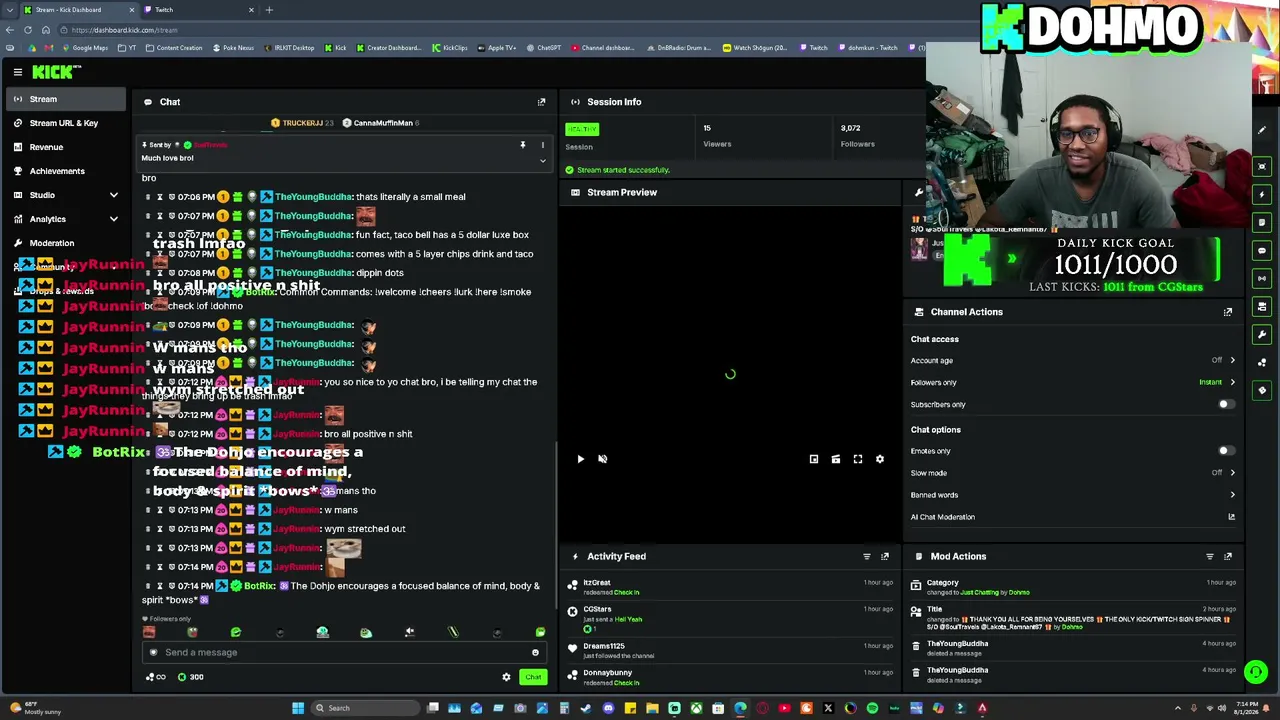Click the Followers count 3,072
The image size is (1280, 720).
tap(851, 128)
